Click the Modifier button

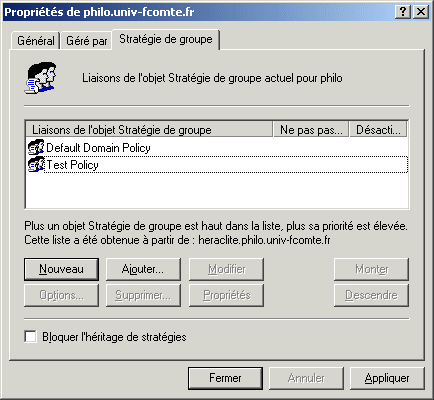[x=226, y=269]
